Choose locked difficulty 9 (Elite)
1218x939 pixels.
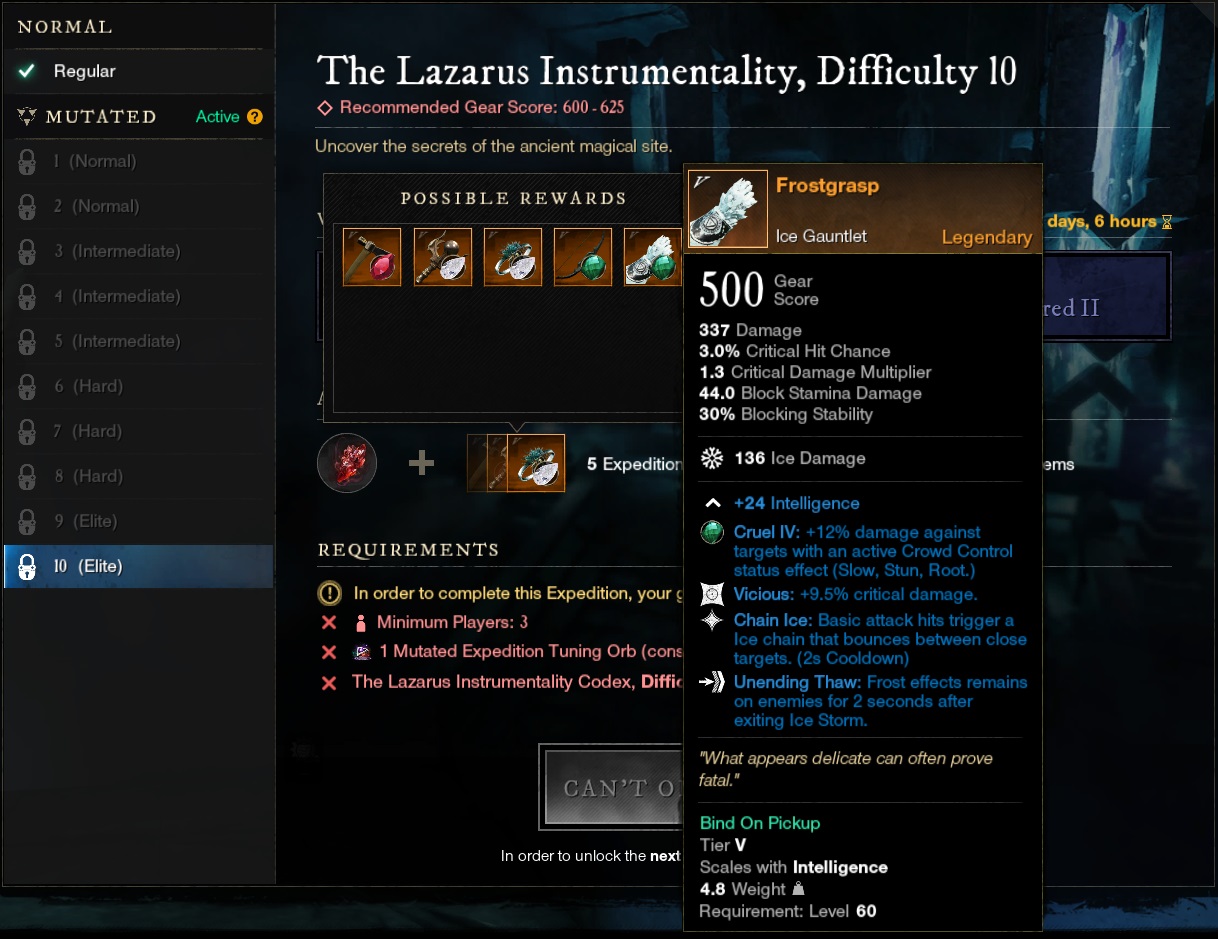(138, 521)
